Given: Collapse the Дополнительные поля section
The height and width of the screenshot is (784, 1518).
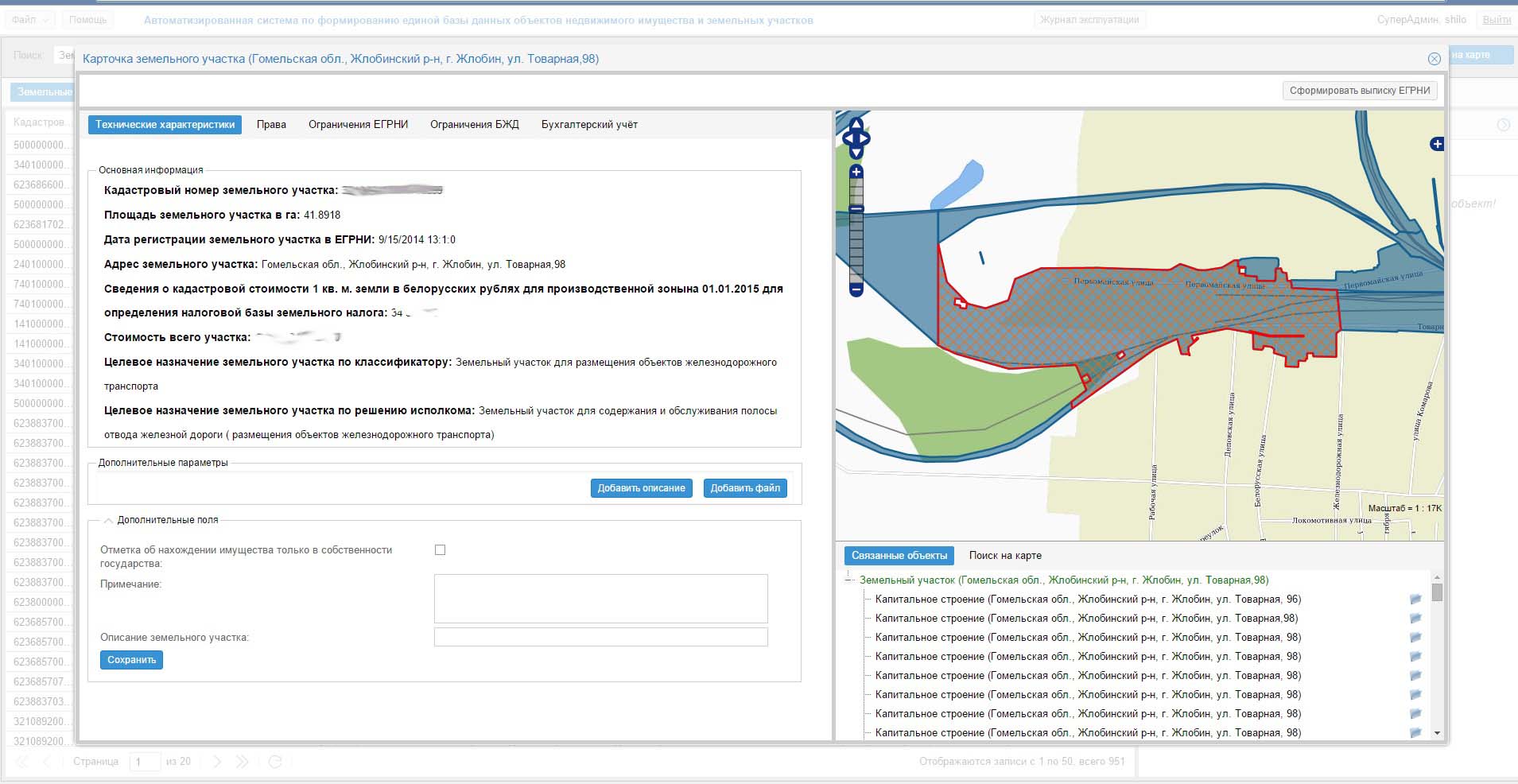Looking at the screenshot, I should coord(108,520).
